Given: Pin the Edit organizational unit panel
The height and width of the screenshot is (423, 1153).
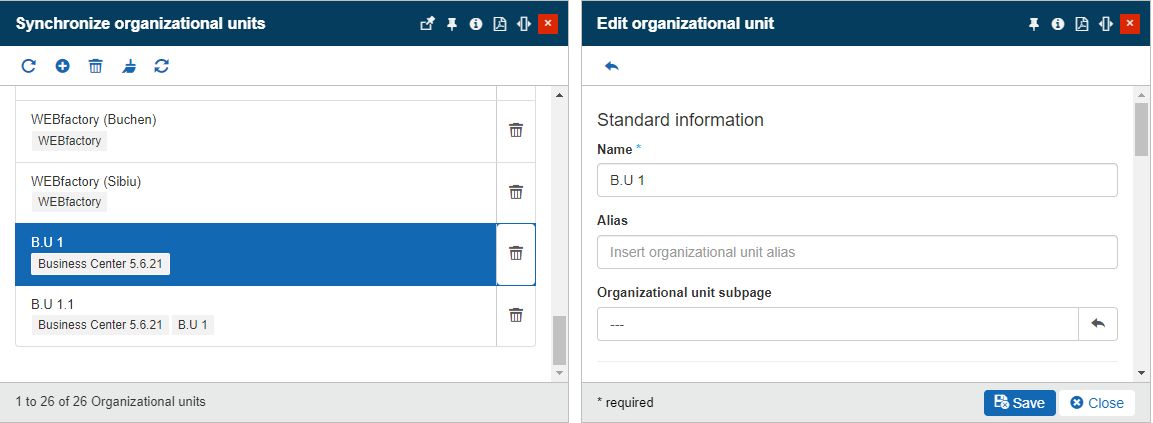Looking at the screenshot, I should [x=1034, y=24].
